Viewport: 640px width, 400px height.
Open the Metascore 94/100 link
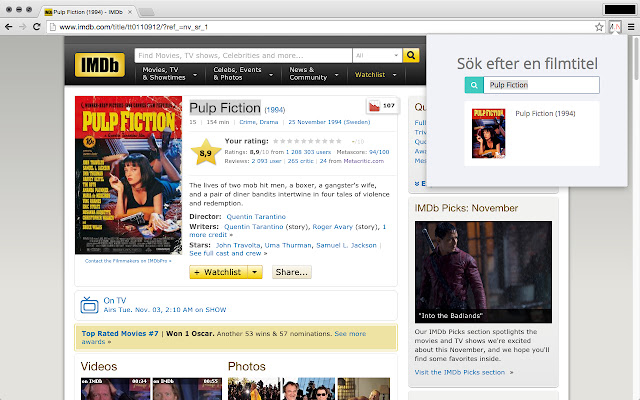pyautogui.click(x=379, y=152)
